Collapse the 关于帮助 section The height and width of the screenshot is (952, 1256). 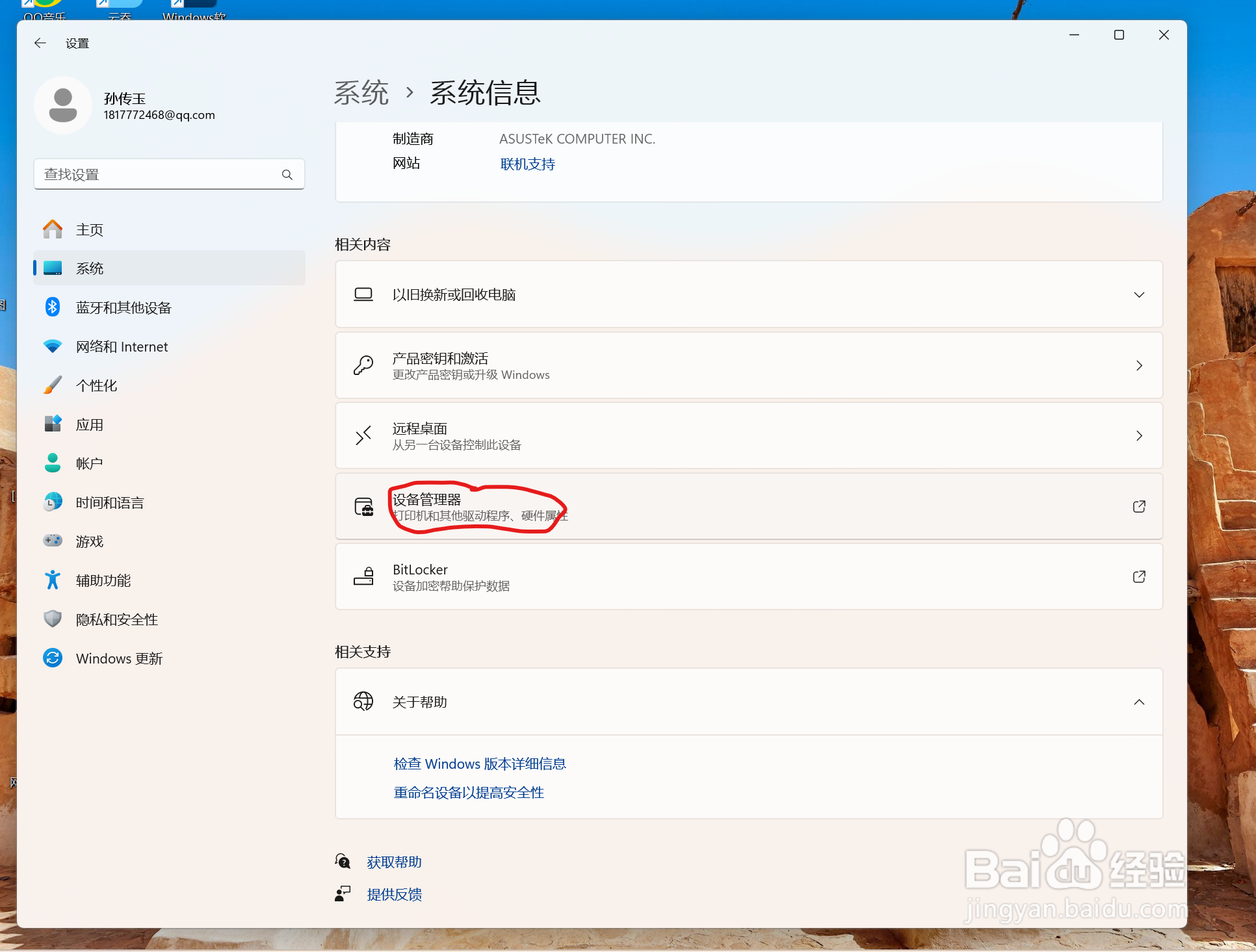(1139, 702)
